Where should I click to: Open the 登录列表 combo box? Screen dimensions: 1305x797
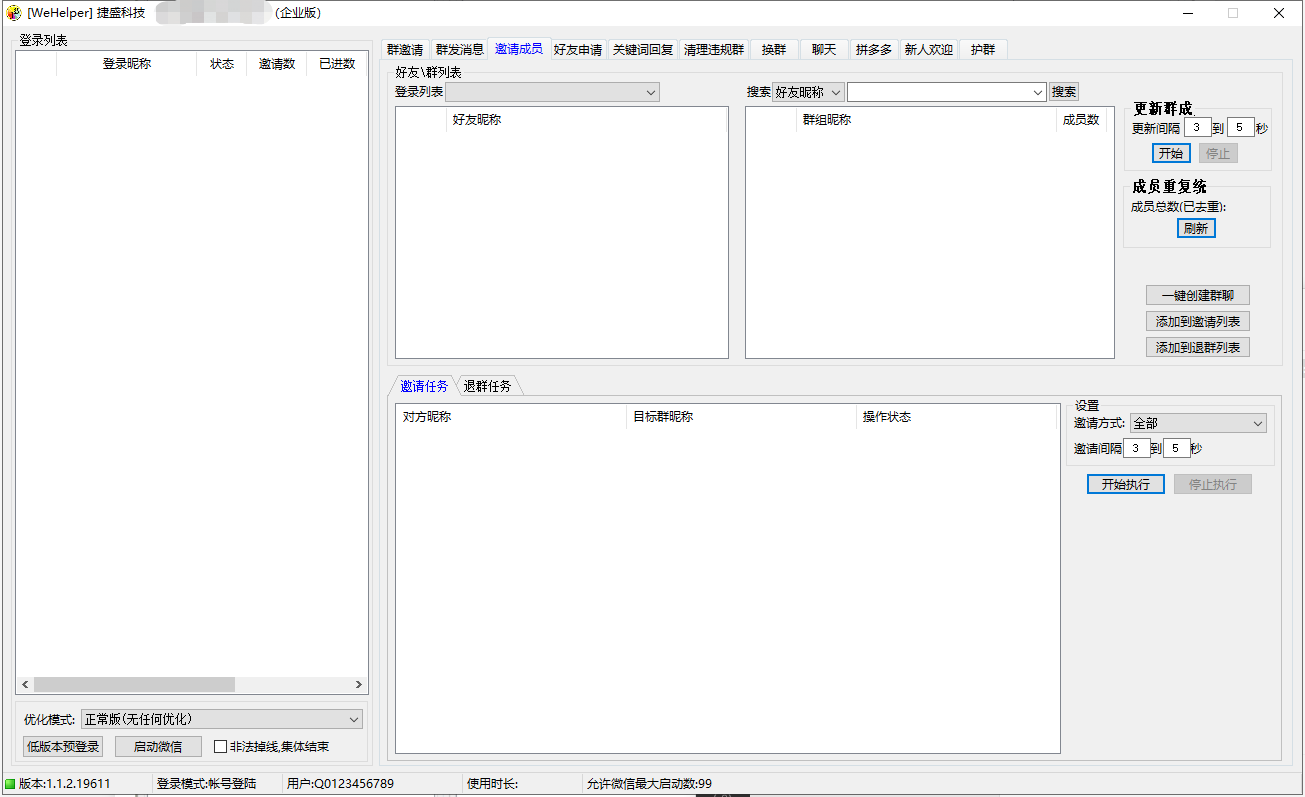pyautogui.click(x=552, y=92)
